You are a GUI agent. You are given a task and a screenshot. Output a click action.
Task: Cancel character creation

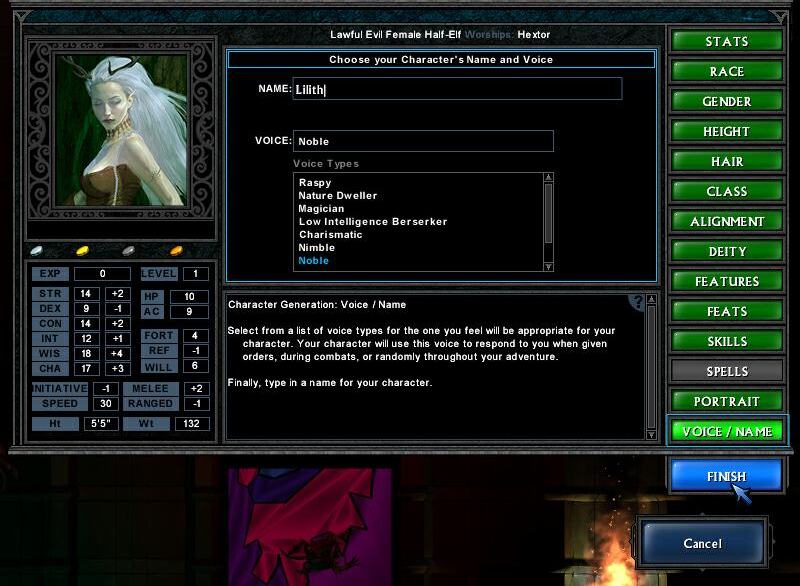point(702,543)
